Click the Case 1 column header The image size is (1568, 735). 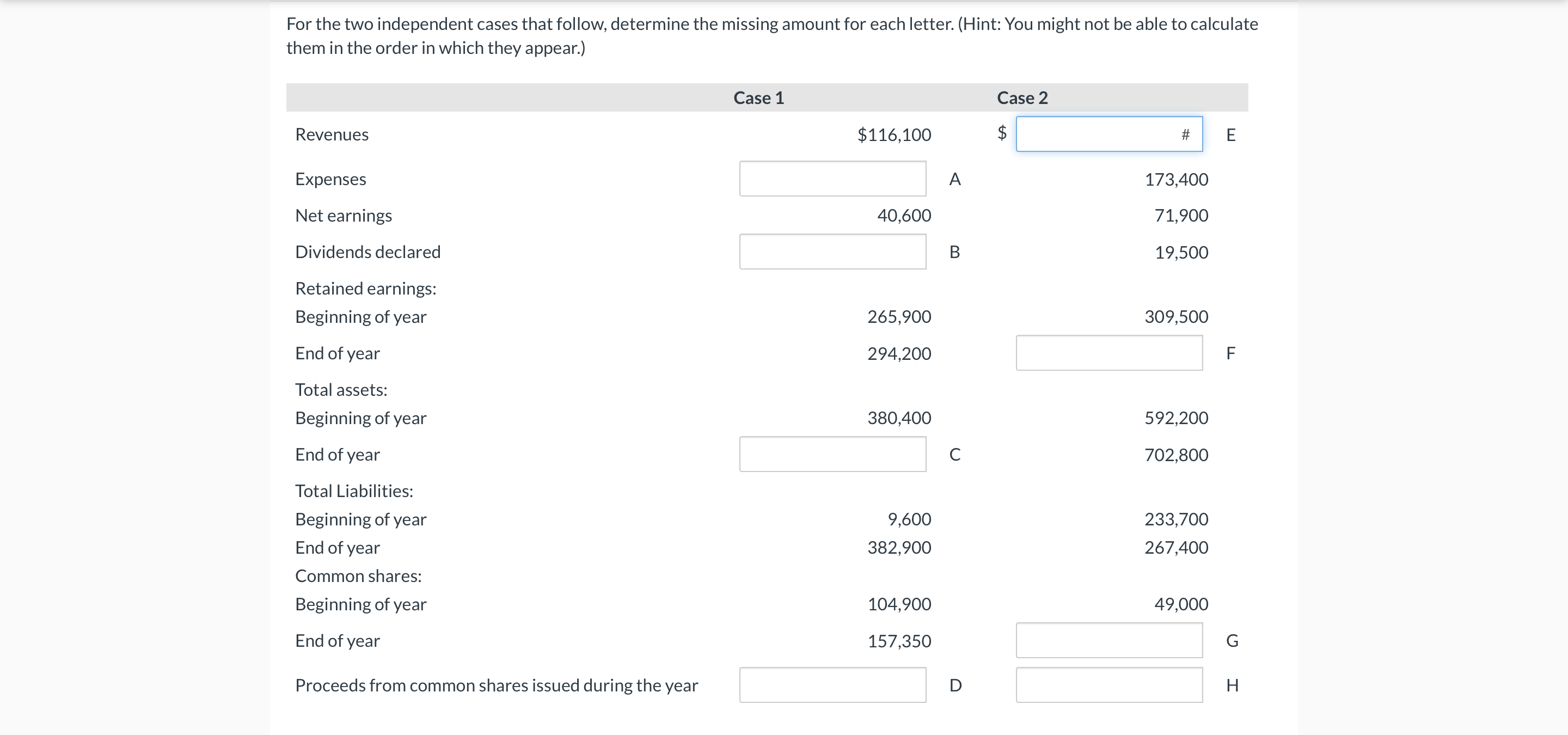(x=758, y=97)
